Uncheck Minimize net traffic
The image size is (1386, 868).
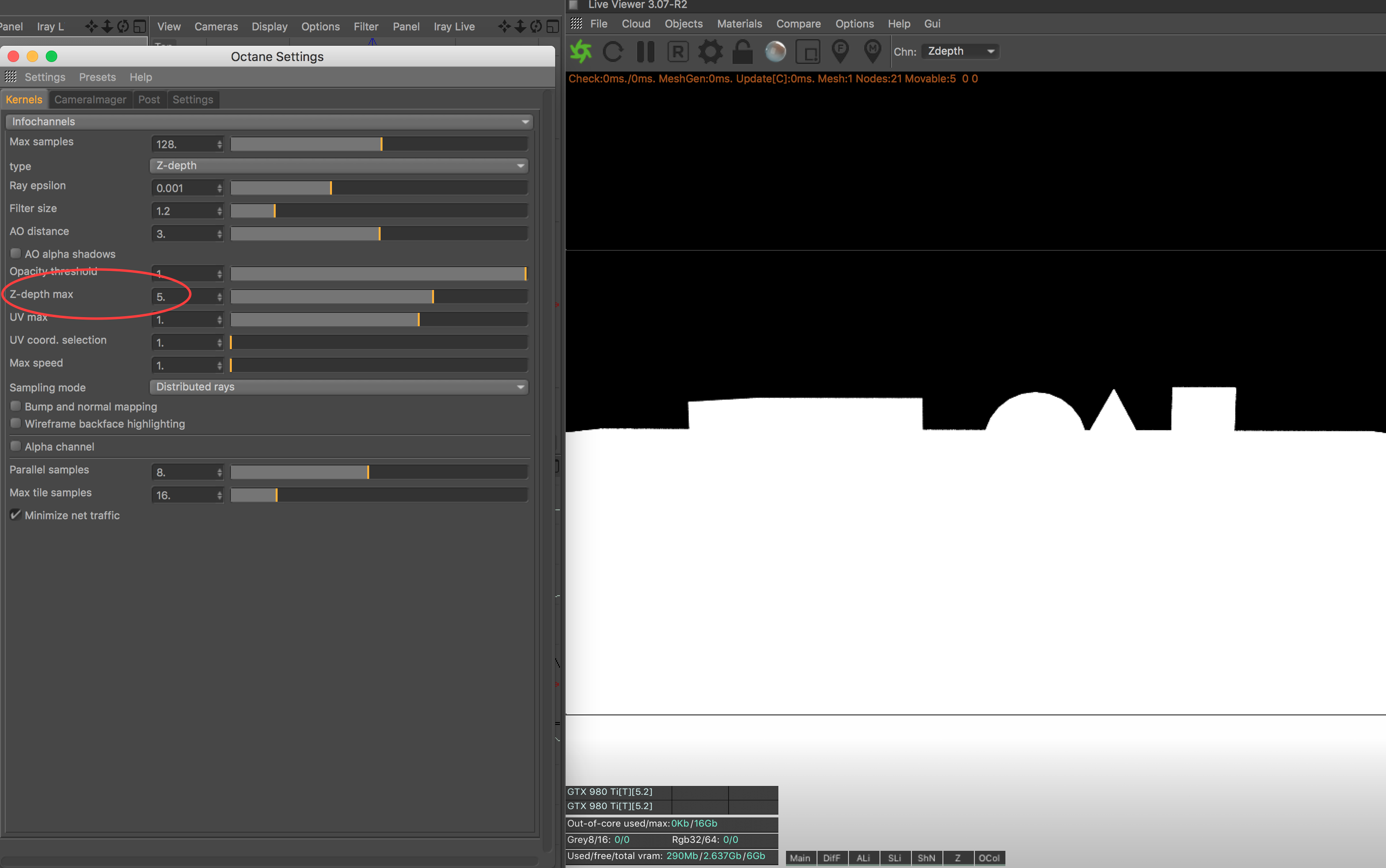[x=16, y=515]
